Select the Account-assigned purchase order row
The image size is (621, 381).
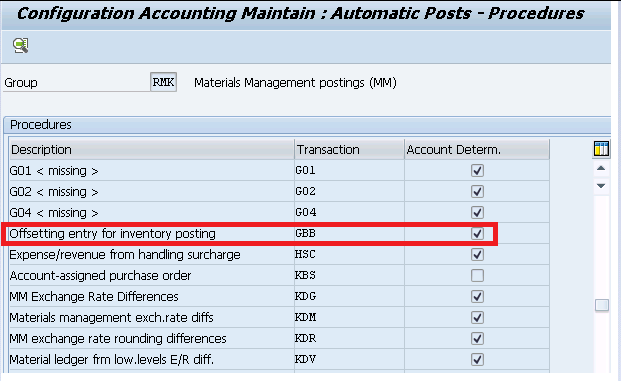pos(279,275)
